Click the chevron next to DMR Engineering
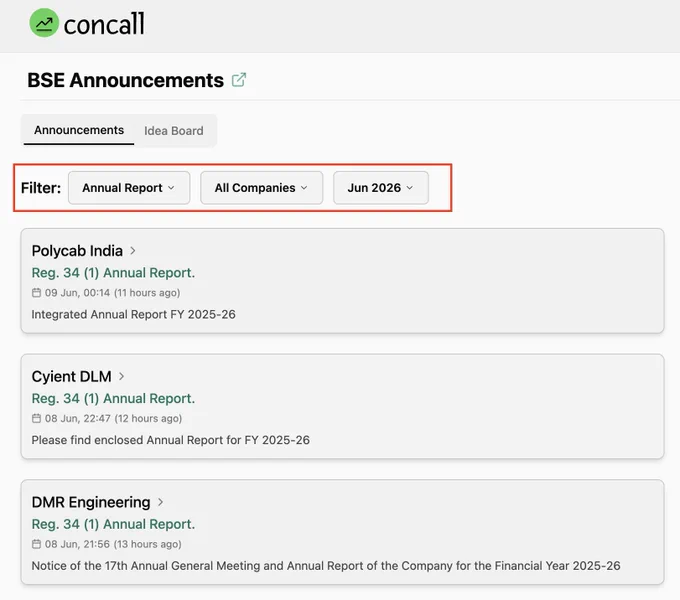The image size is (680, 600). tap(160, 502)
